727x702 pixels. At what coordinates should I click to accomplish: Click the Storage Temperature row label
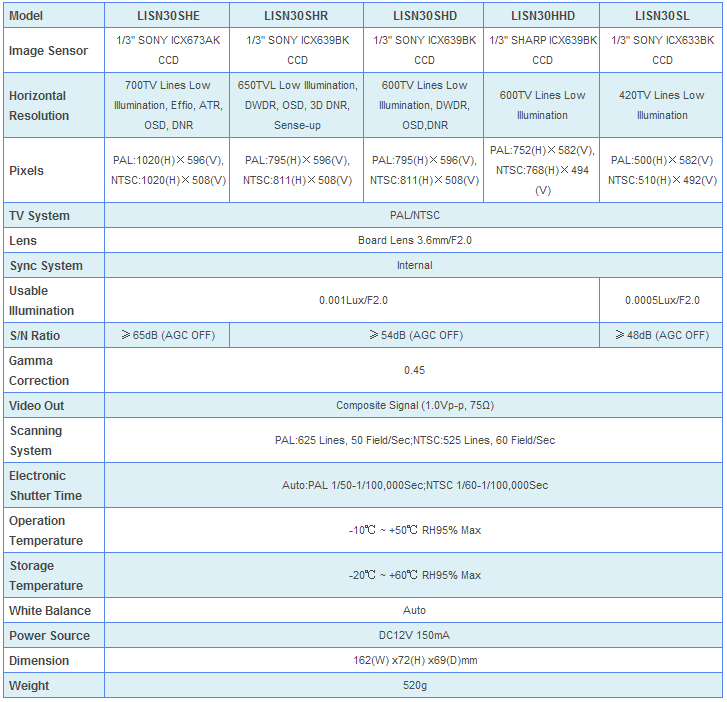tap(54, 575)
